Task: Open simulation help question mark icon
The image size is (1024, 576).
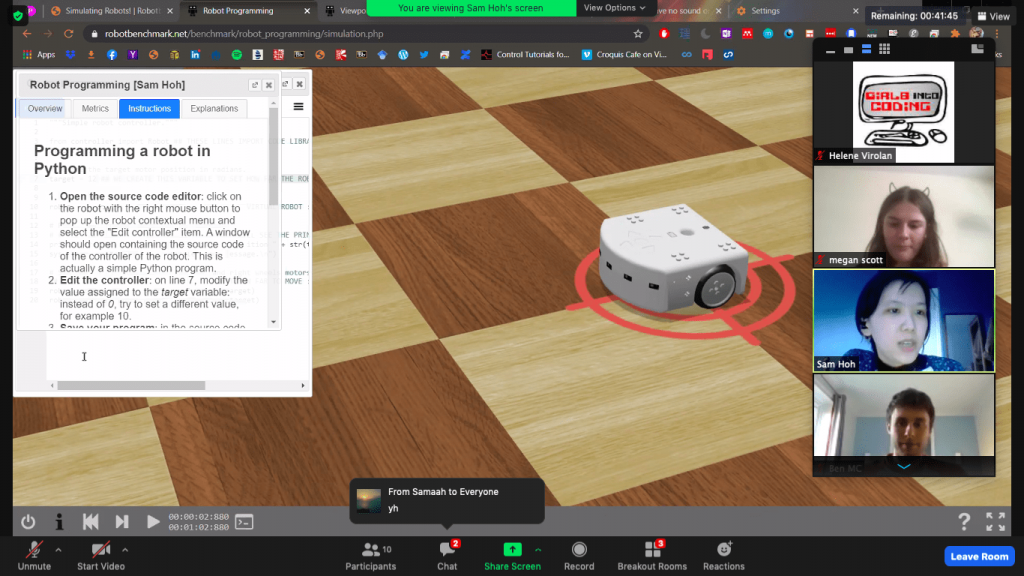Action: 964,521
